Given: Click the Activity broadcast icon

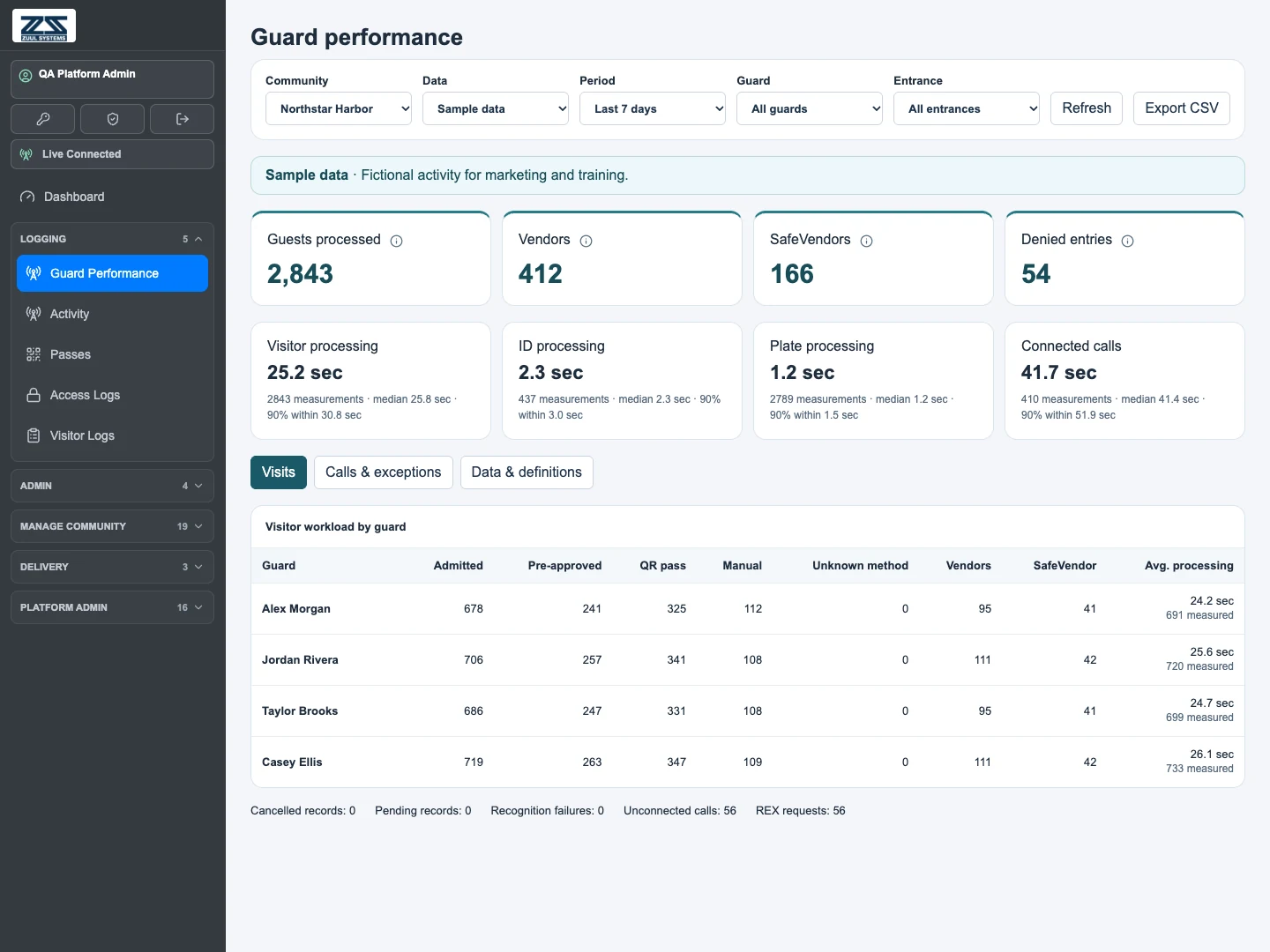Looking at the screenshot, I should (x=34, y=314).
